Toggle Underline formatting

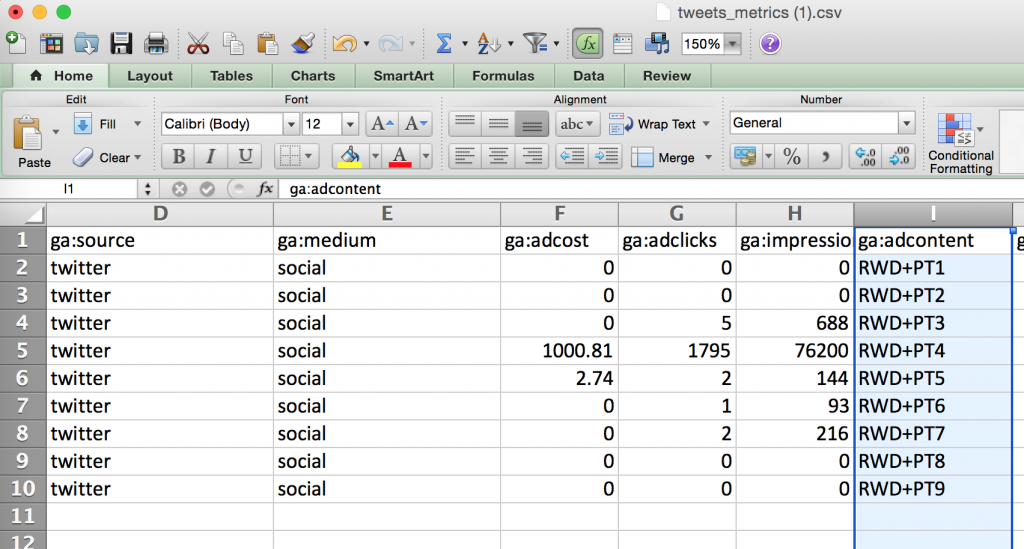[x=245, y=157]
